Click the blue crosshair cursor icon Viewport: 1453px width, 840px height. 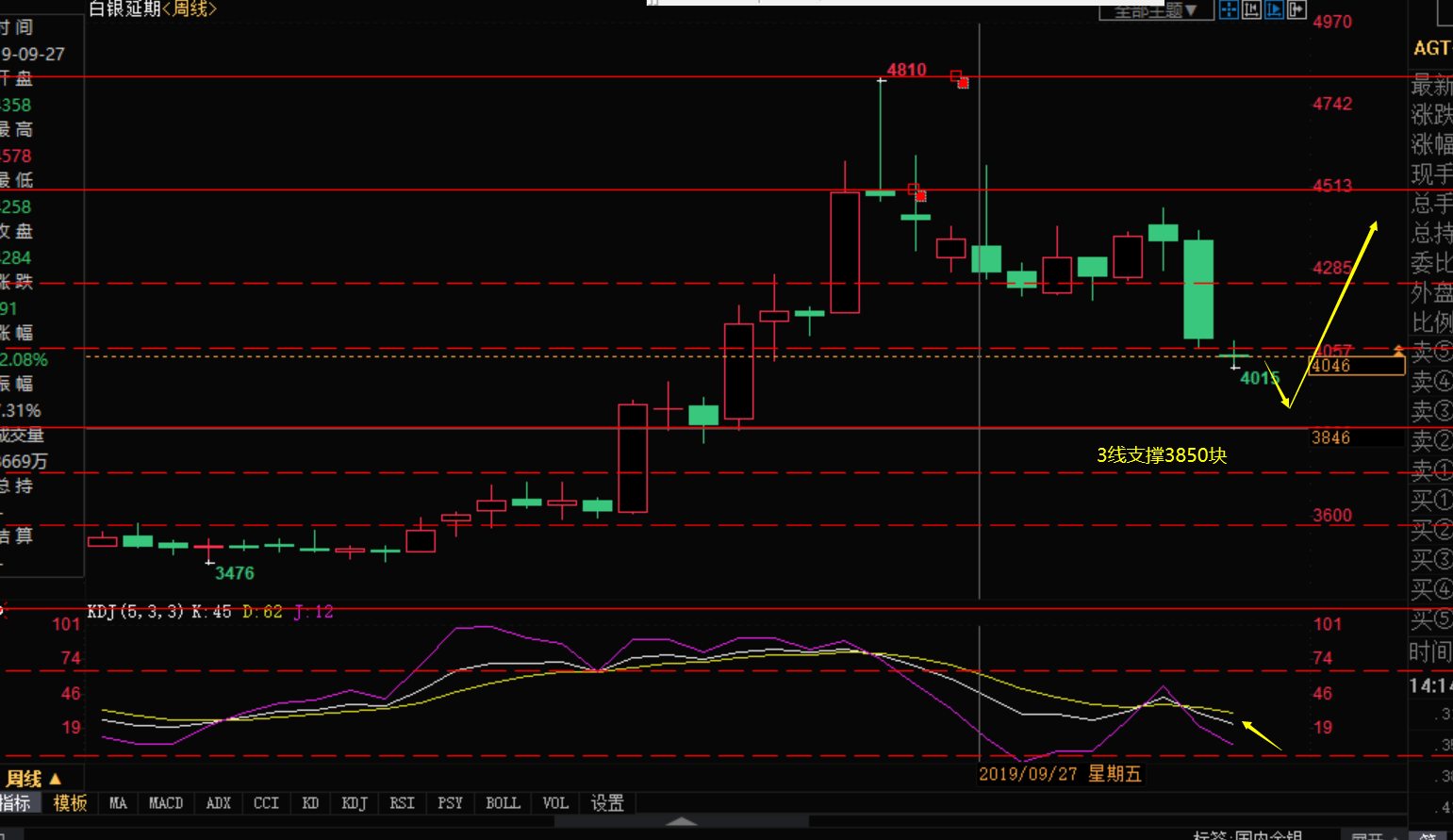(1229, 9)
